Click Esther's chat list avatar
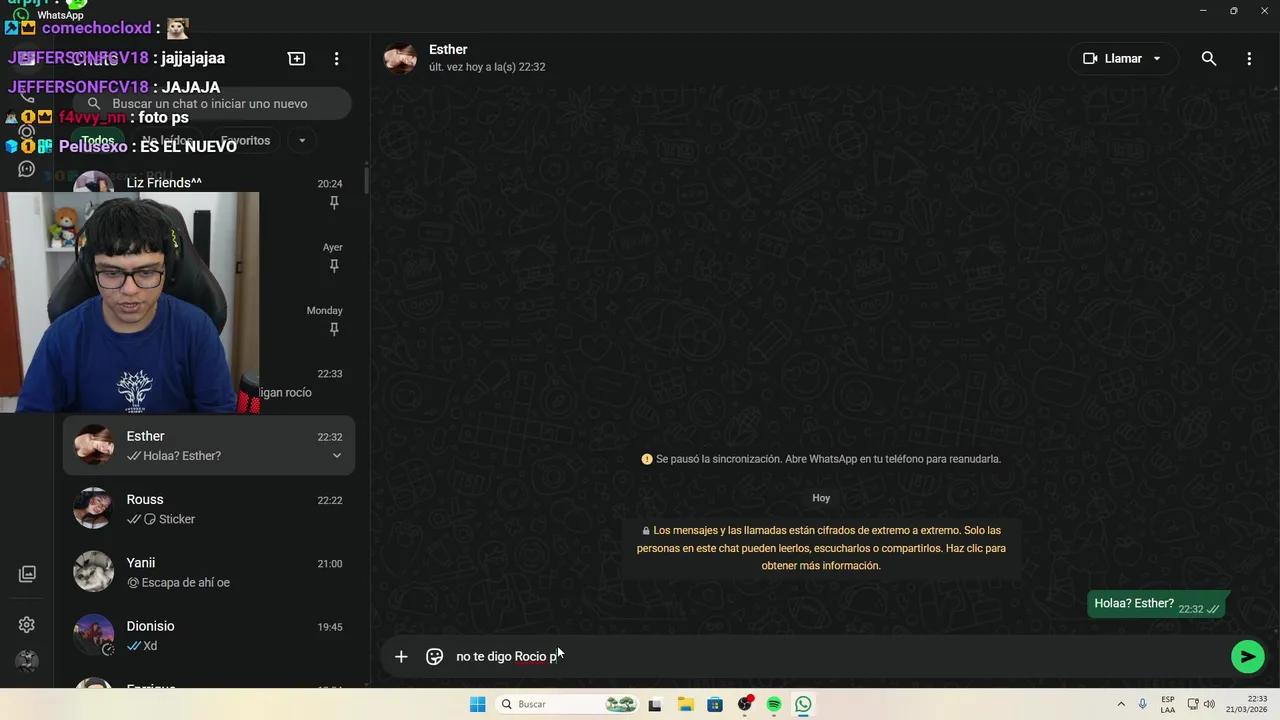 (94, 445)
